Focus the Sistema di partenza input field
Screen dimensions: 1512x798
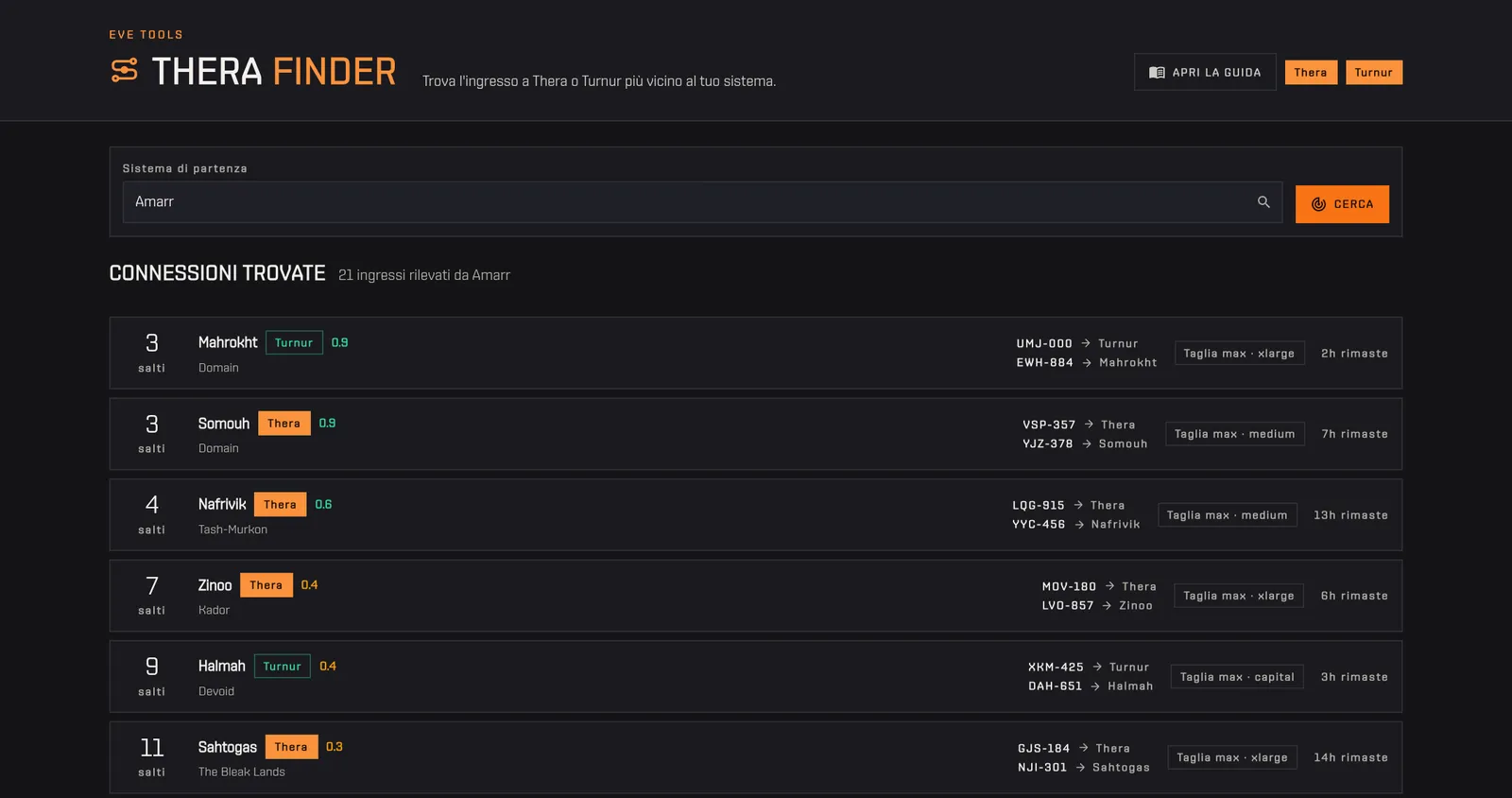click(x=702, y=202)
